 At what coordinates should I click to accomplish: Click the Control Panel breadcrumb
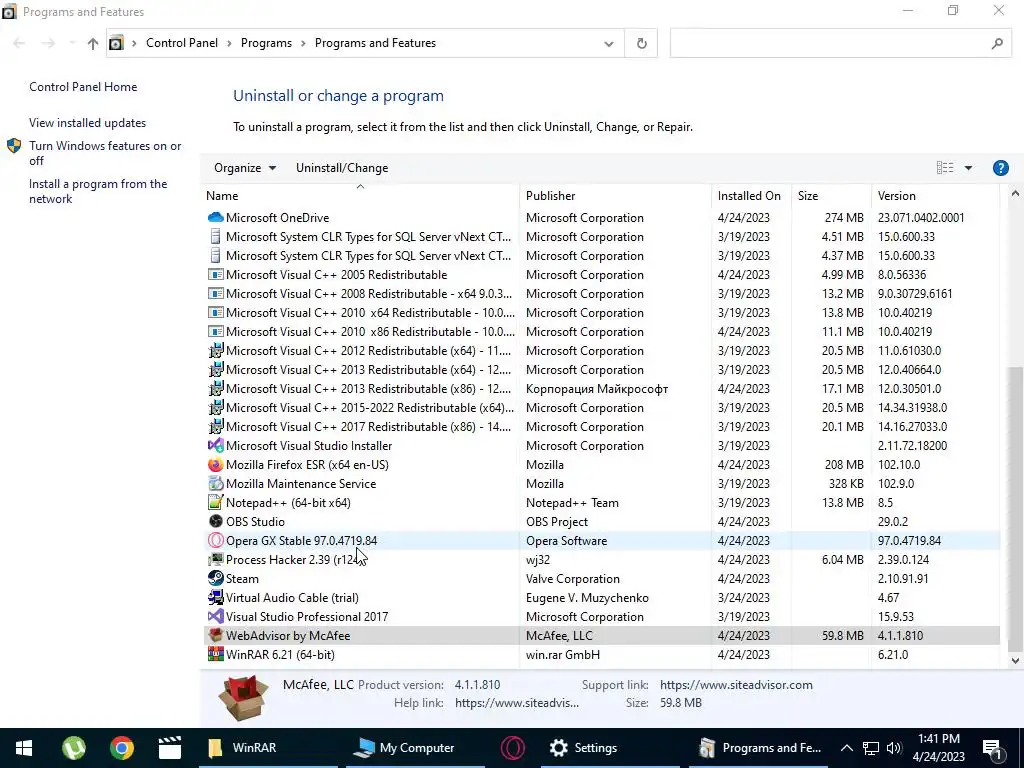[182, 43]
